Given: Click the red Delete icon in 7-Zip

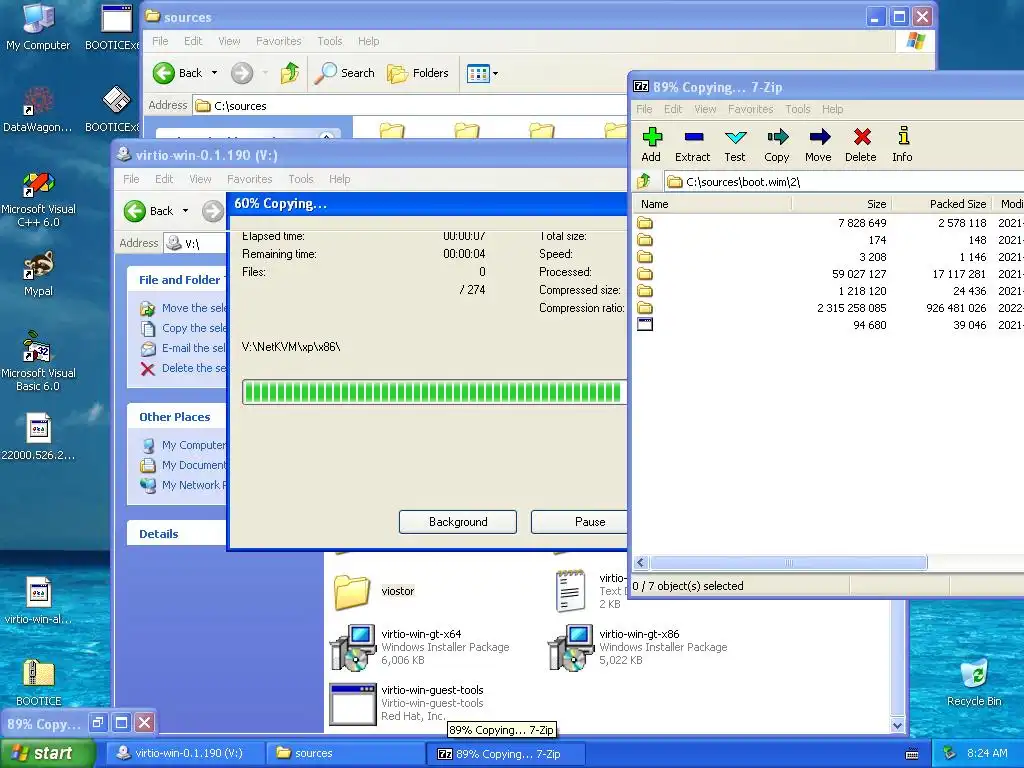Looking at the screenshot, I should (861, 144).
